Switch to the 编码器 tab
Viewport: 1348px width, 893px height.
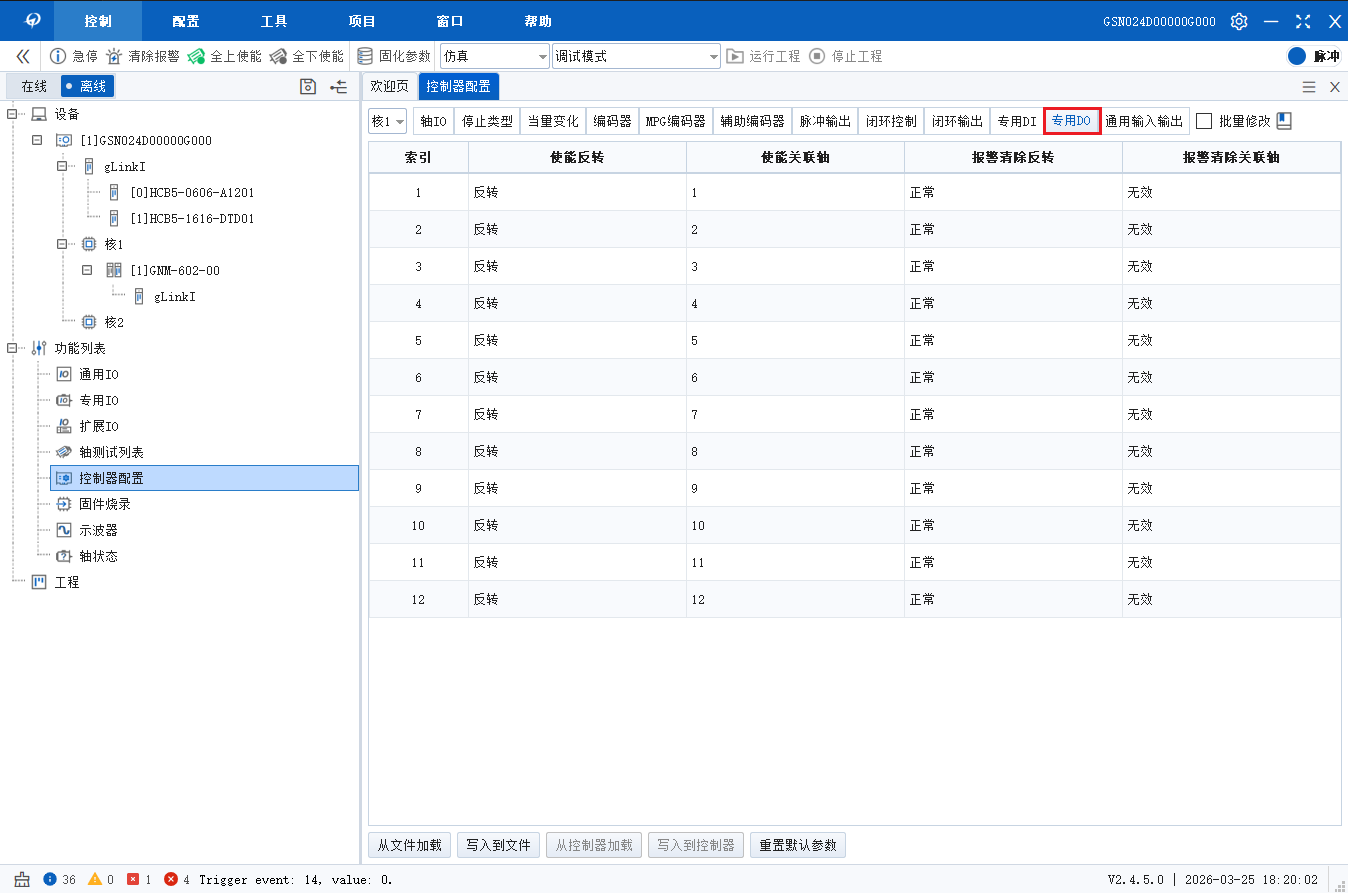612,121
